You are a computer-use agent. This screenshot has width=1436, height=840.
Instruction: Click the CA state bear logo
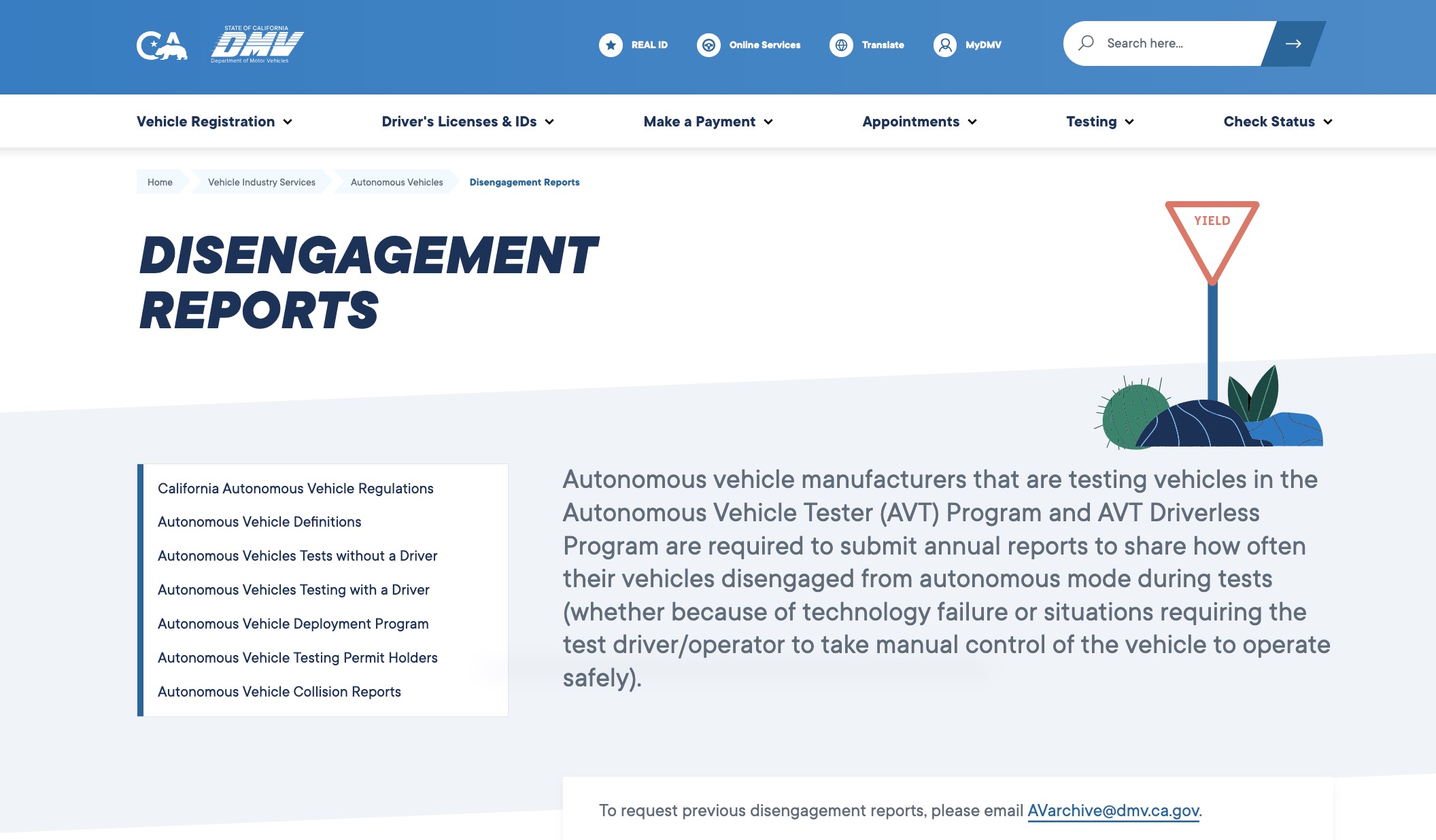point(161,46)
